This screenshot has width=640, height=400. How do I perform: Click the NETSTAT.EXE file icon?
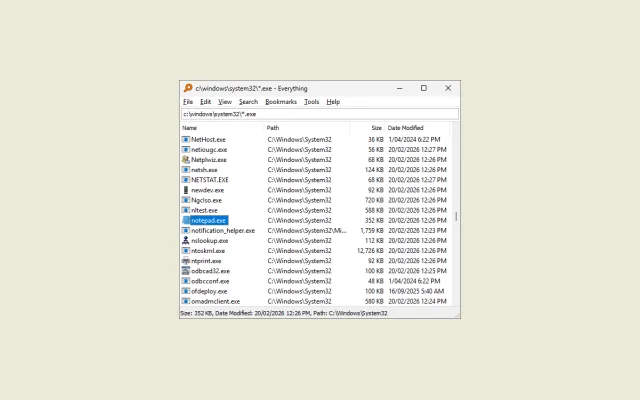(186, 180)
